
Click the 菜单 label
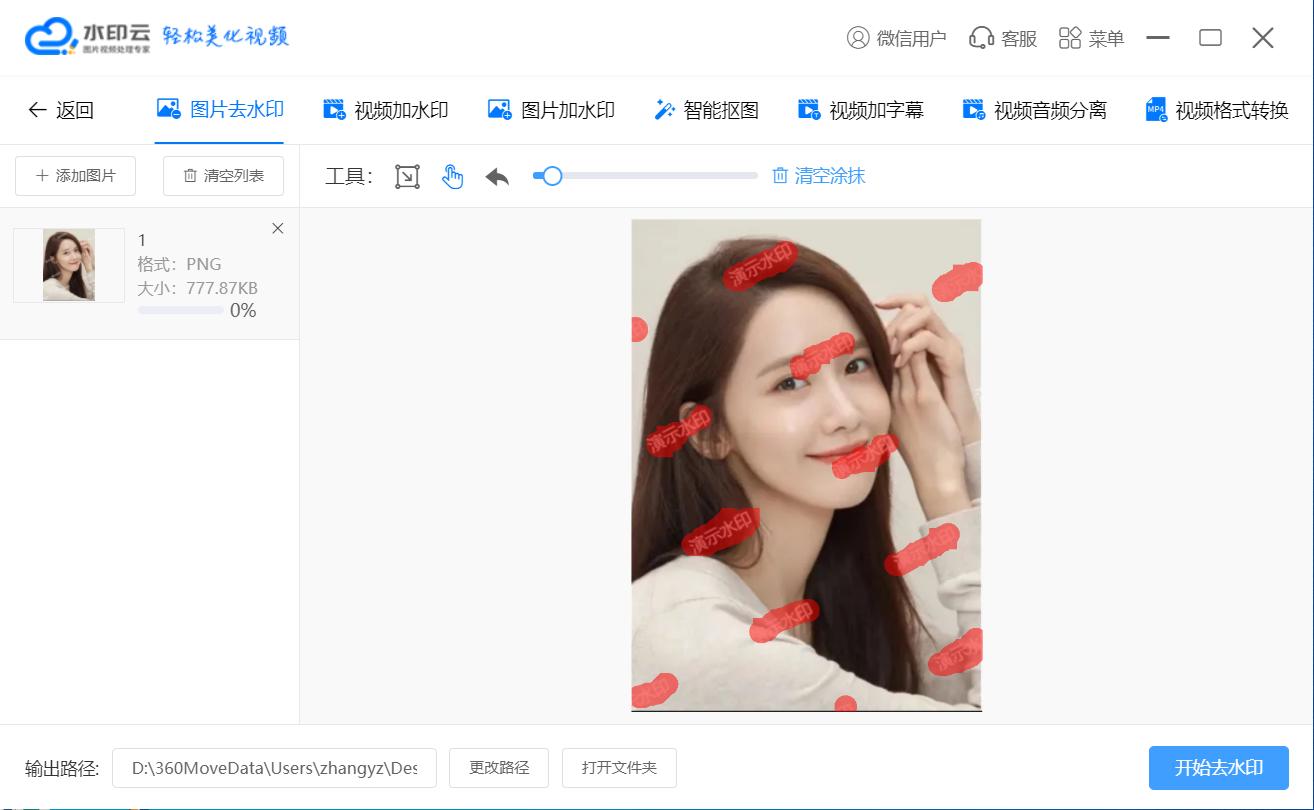1107,39
